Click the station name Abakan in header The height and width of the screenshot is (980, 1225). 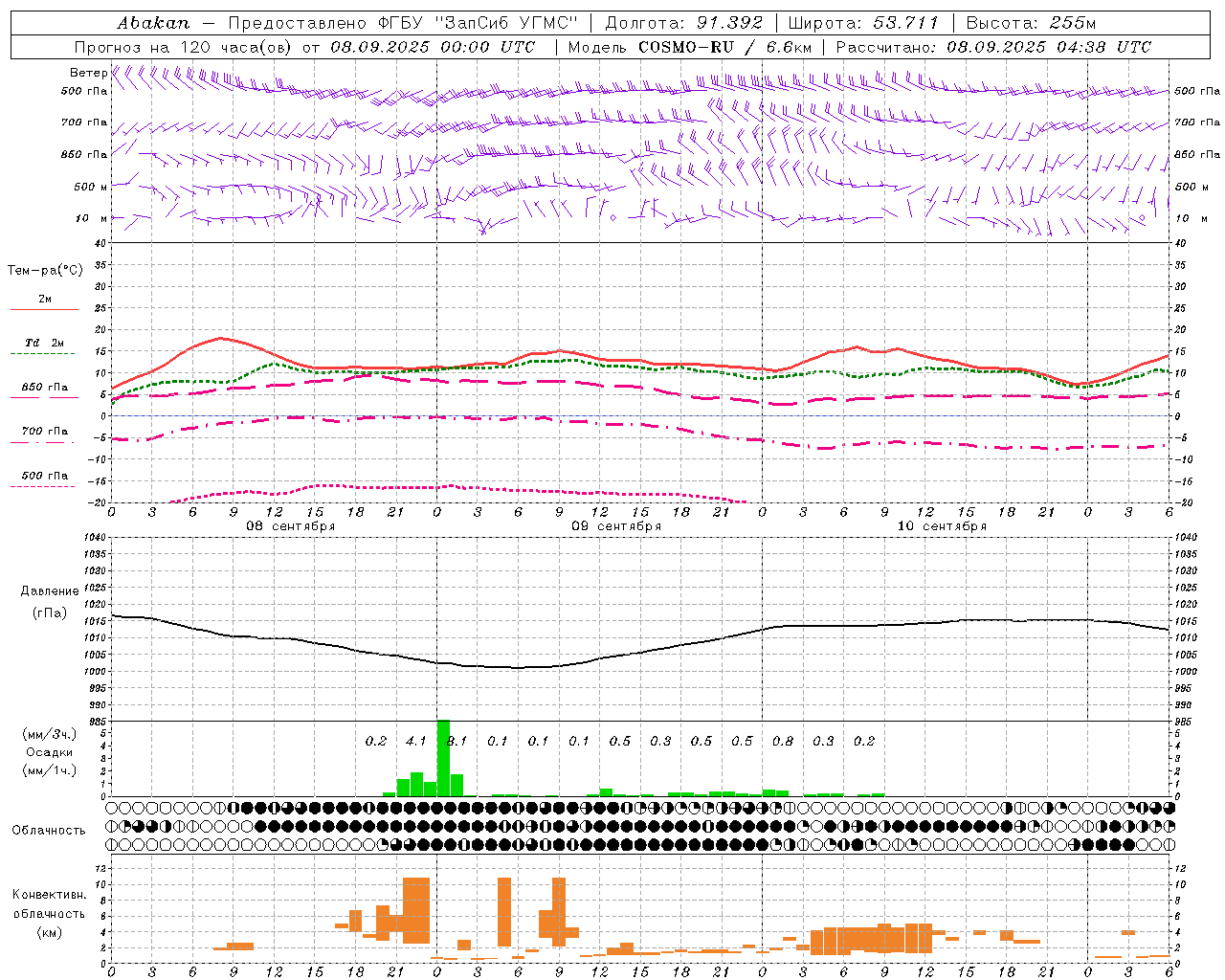tap(153, 23)
